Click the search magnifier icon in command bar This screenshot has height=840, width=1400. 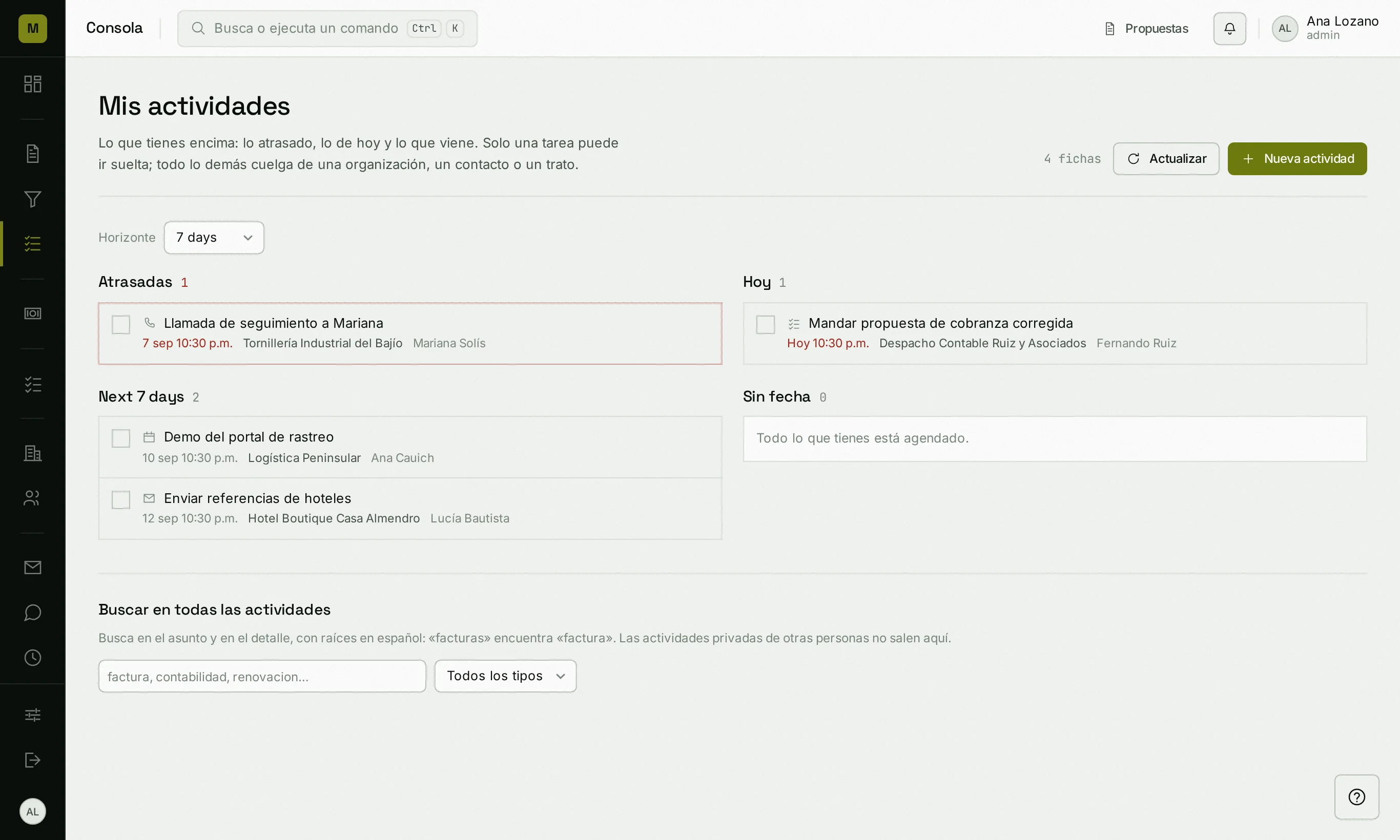point(198,28)
